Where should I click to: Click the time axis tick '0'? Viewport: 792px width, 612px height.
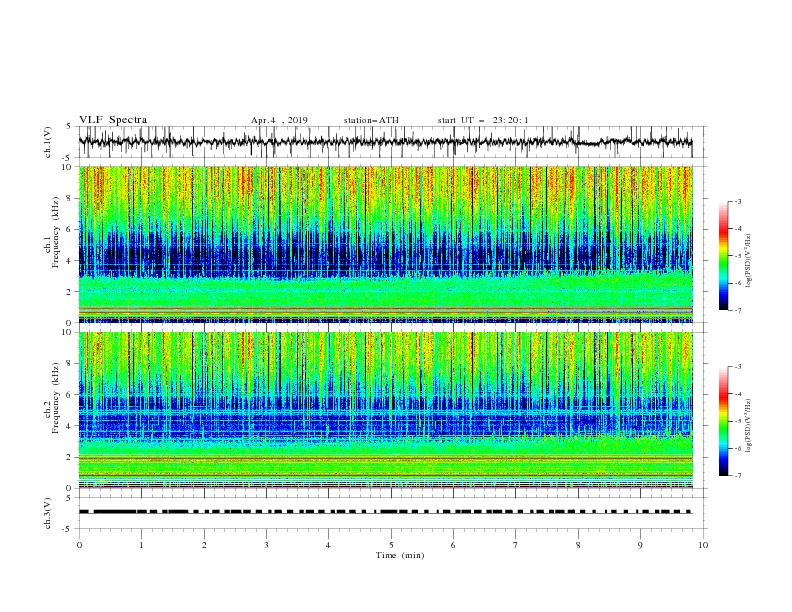(x=79, y=545)
